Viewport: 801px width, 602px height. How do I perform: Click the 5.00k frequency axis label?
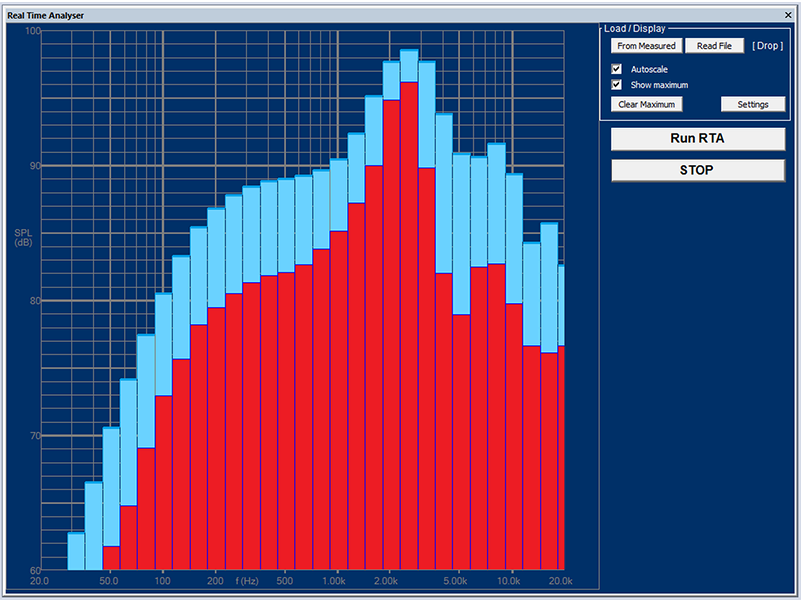pos(455,581)
